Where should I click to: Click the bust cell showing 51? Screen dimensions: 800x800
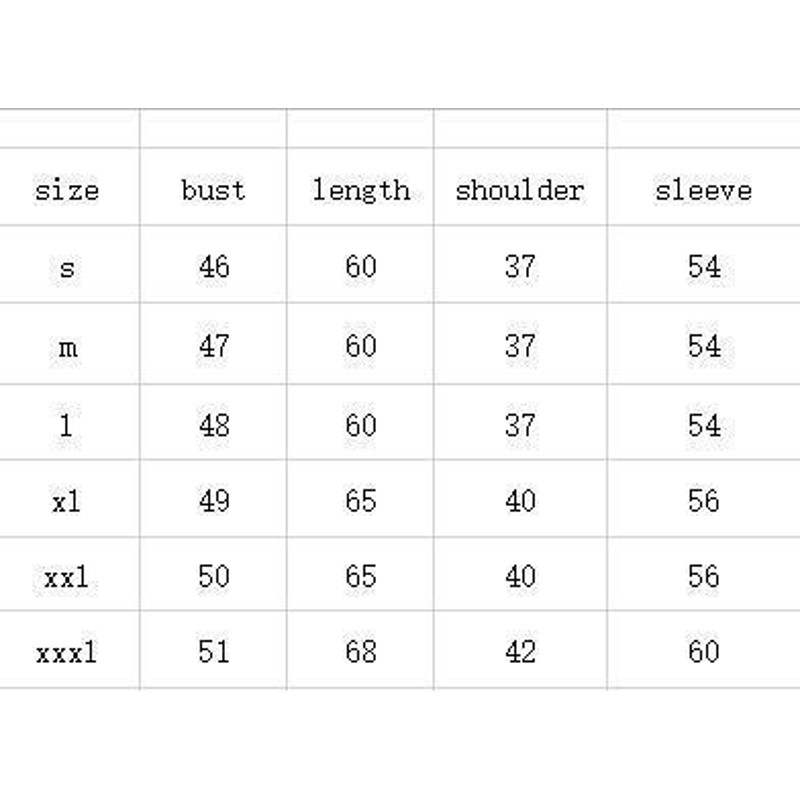(213, 652)
